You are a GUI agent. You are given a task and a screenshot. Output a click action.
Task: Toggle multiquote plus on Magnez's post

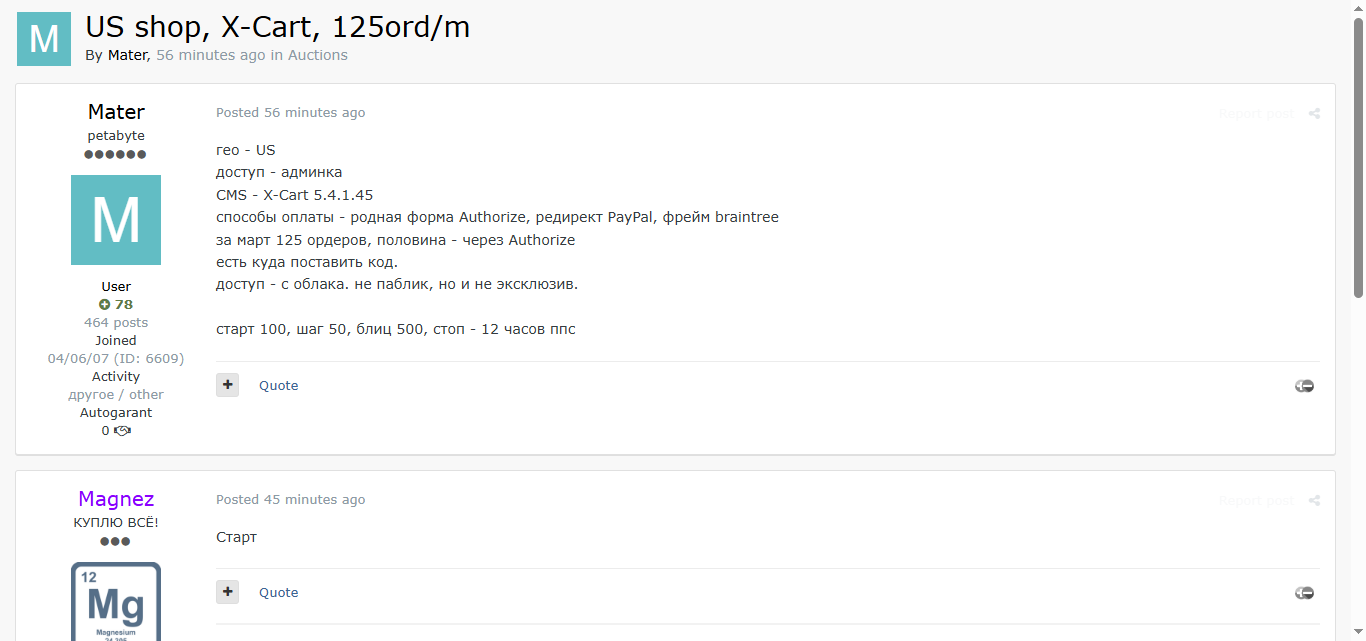point(228,592)
